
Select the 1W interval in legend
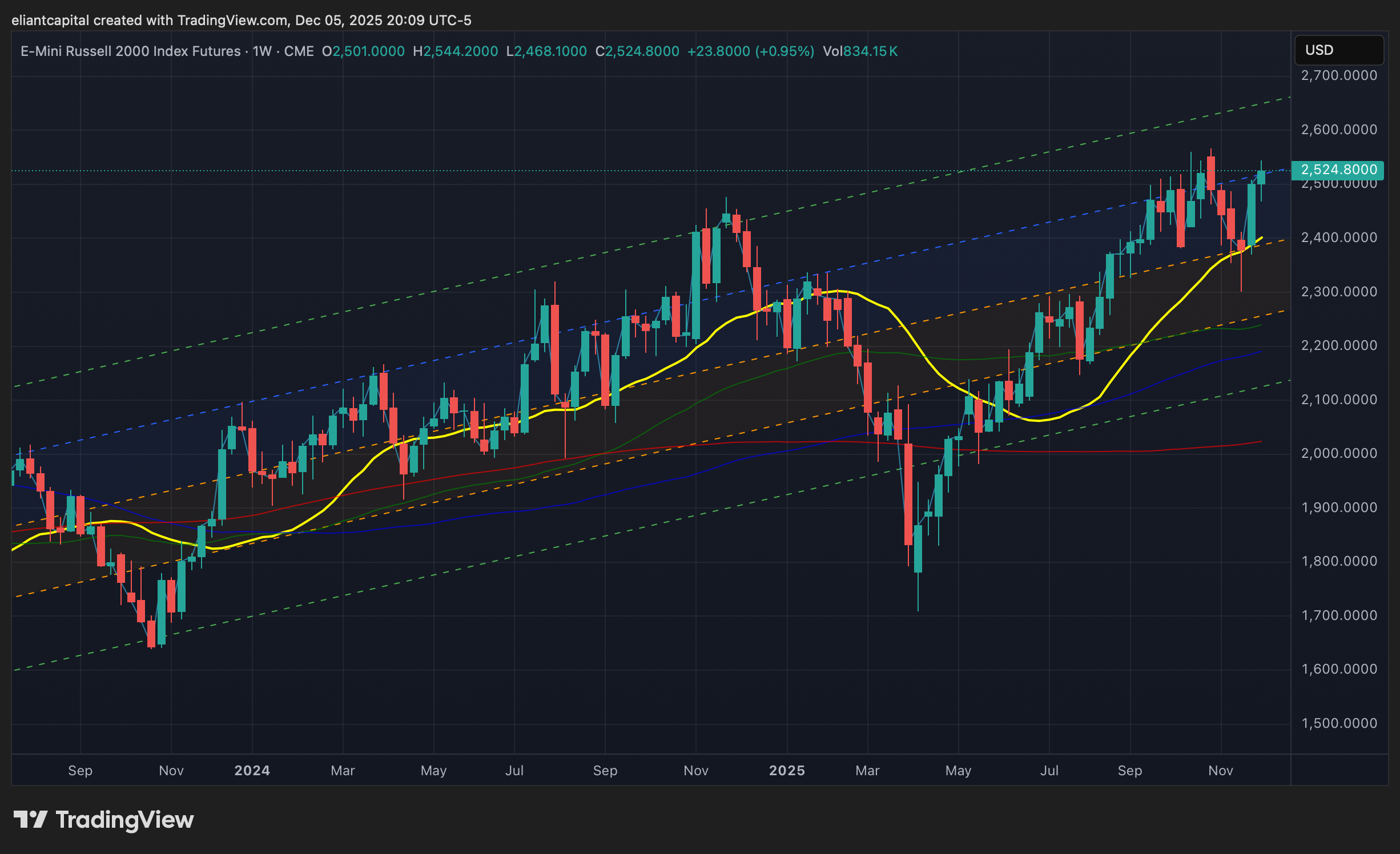coord(262,51)
